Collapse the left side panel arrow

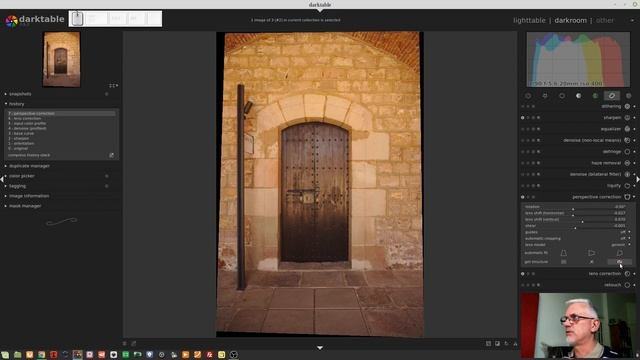[2, 179]
